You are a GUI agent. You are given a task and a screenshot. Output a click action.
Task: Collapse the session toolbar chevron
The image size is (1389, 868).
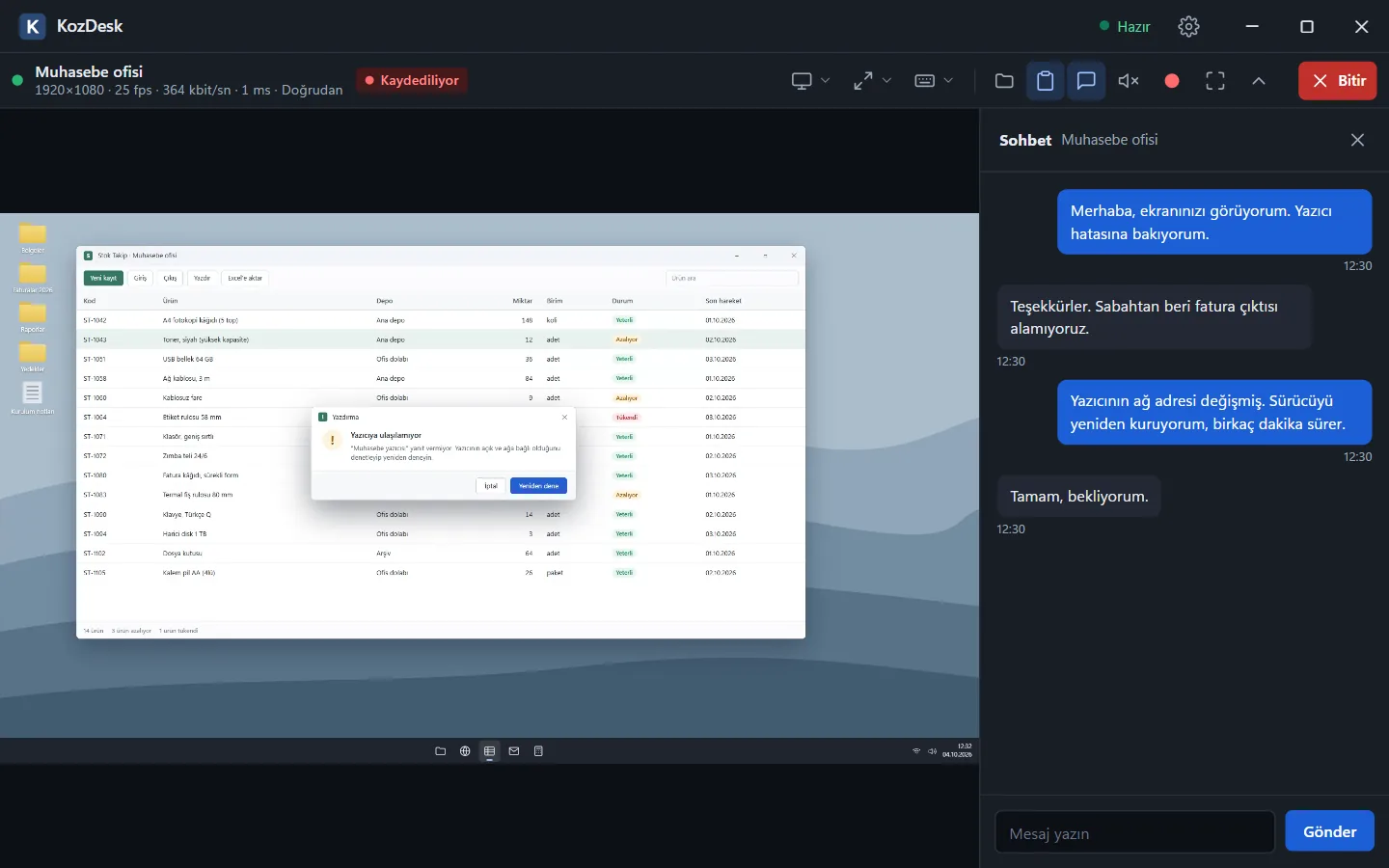1259,81
